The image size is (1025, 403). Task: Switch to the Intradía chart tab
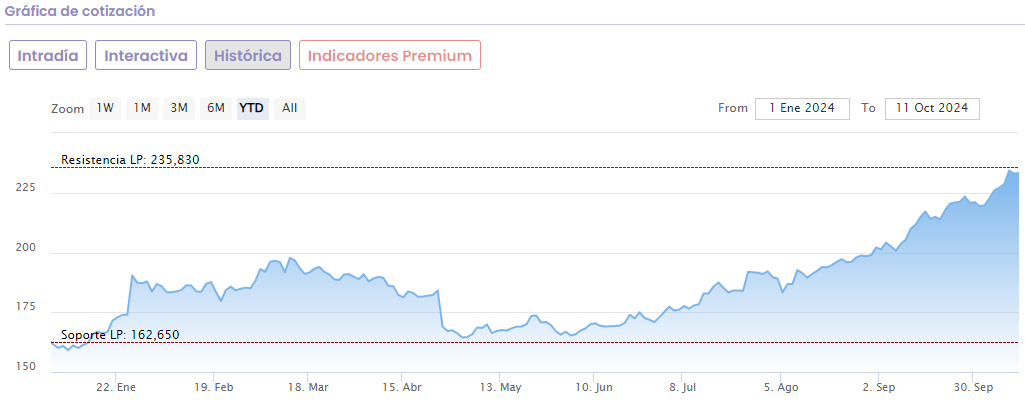[x=48, y=55]
